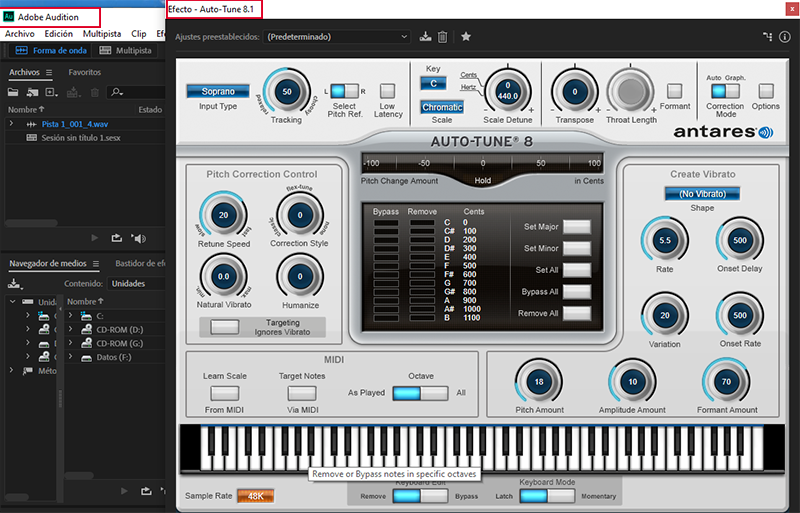Enable the Low Latency button

click(388, 91)
